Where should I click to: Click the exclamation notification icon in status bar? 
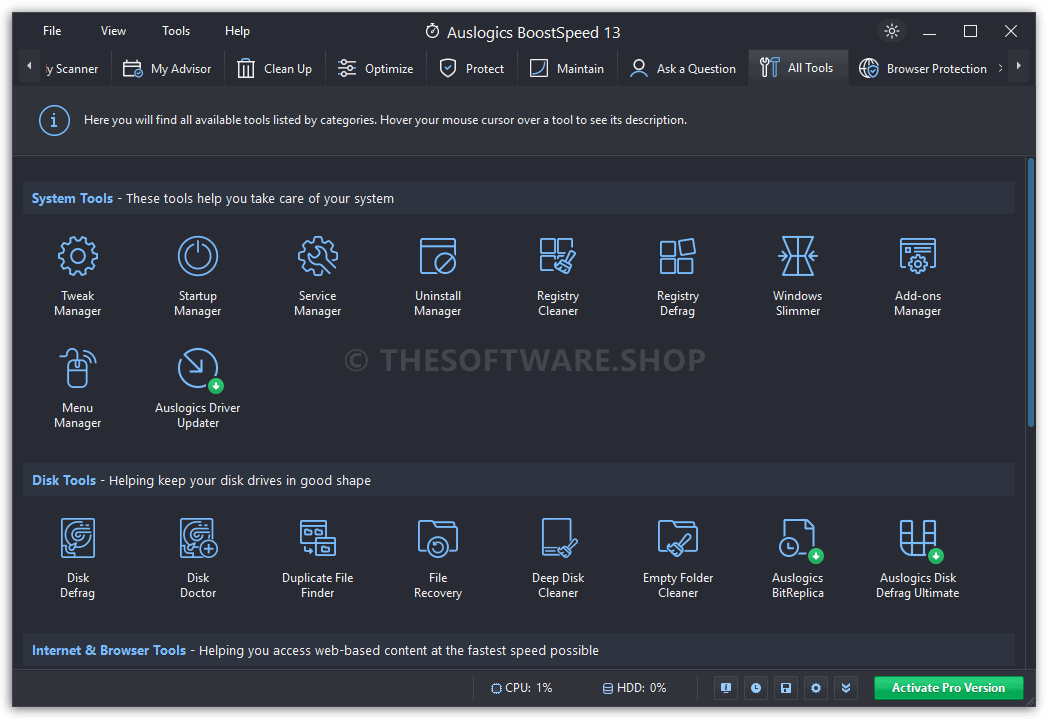(x=726, y=688)
